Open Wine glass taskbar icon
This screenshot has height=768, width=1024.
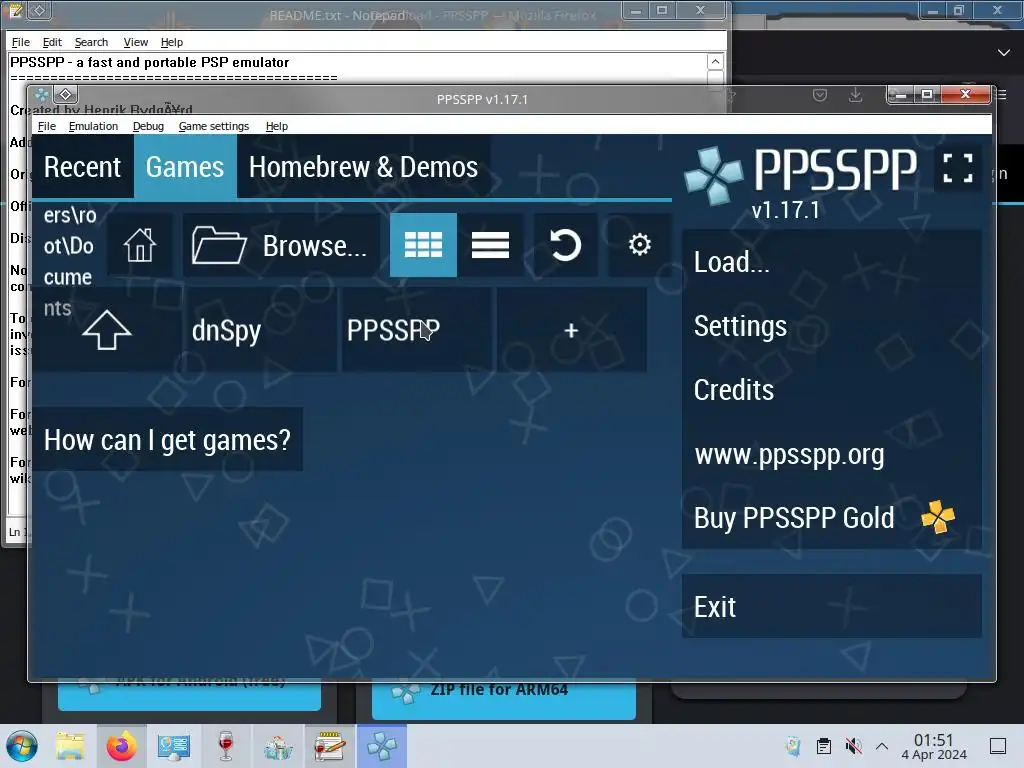tap(226, 746)
